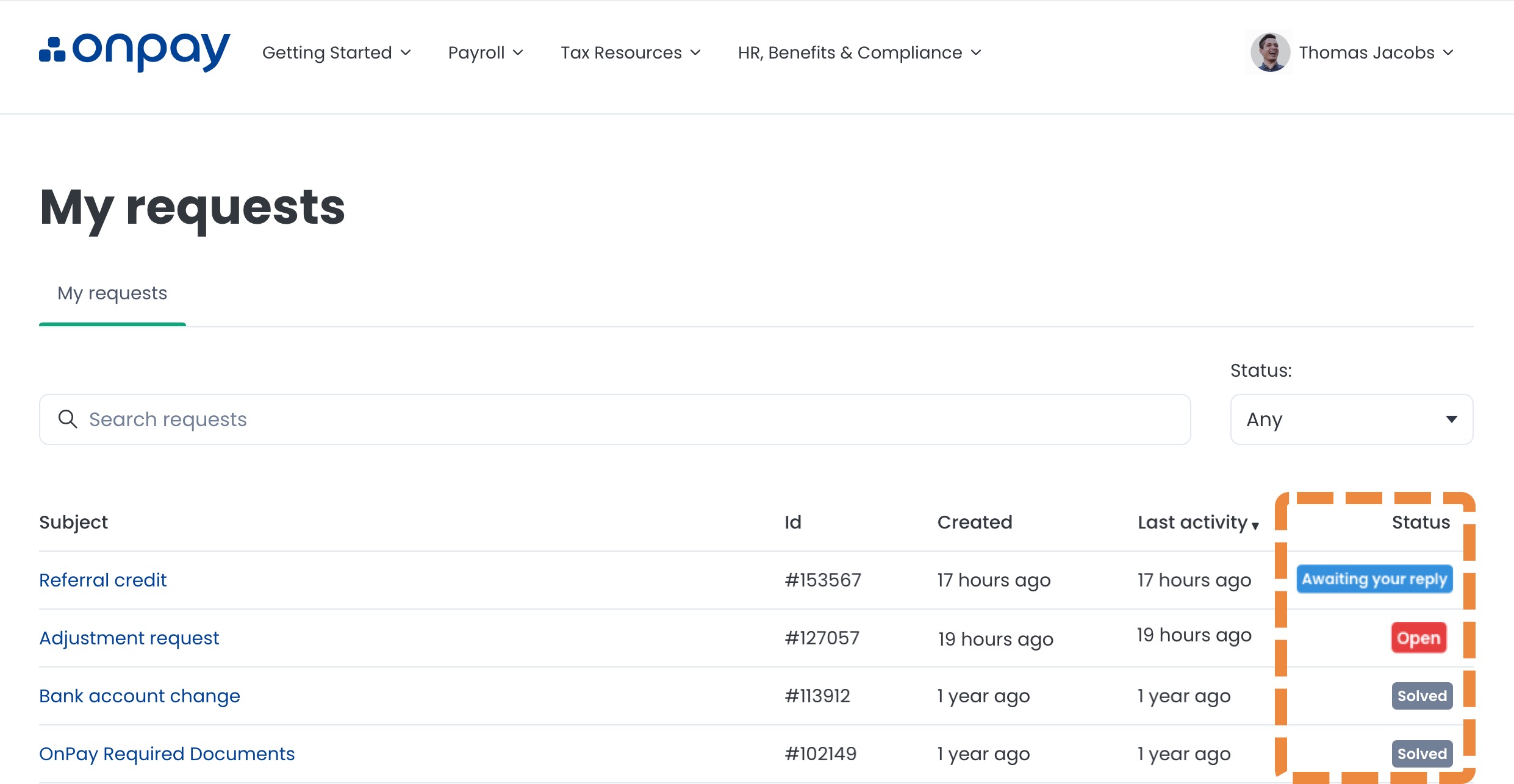Screen dimensions: 1514x784
Task: Click Solved badge in OnPay Required Documents row
Action: [1422, 754]
